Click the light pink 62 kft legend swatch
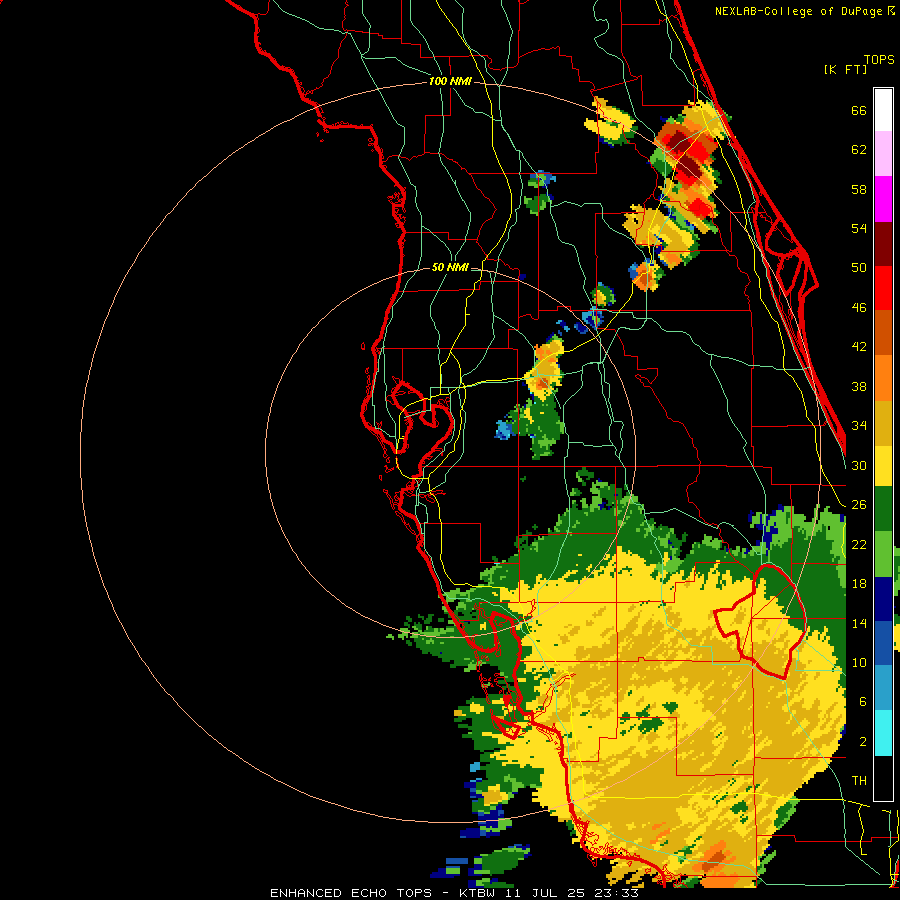Screen dimensions: 900x900 883,153
